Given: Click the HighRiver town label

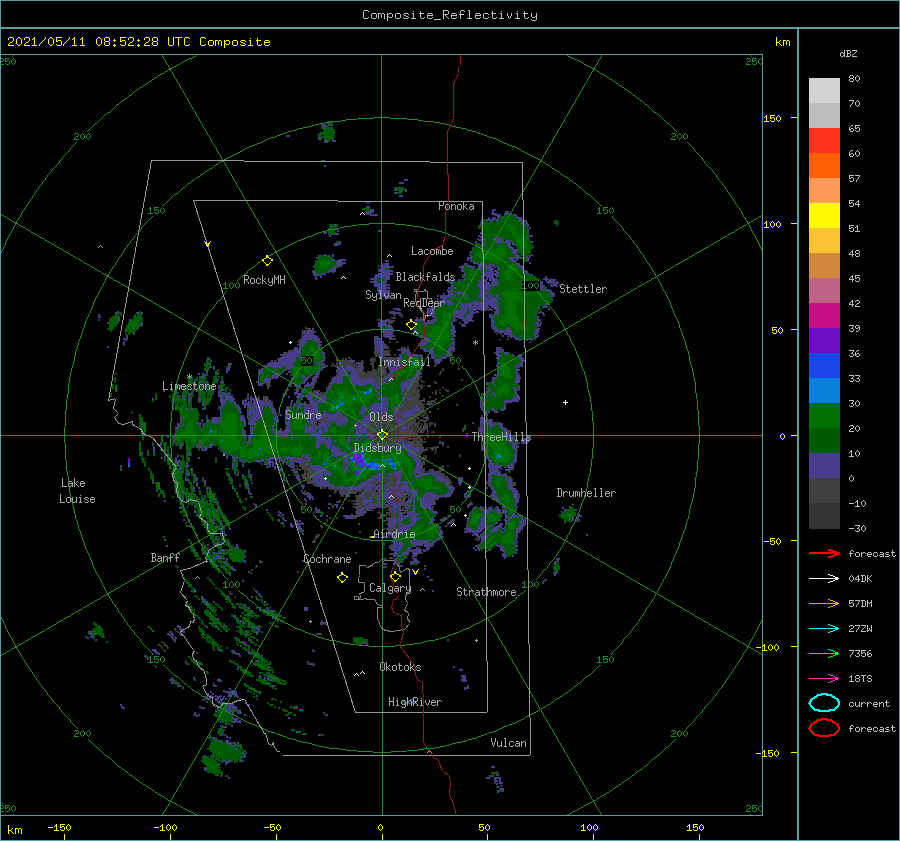Looking at the screenshot, I should (x=415, y=702).
